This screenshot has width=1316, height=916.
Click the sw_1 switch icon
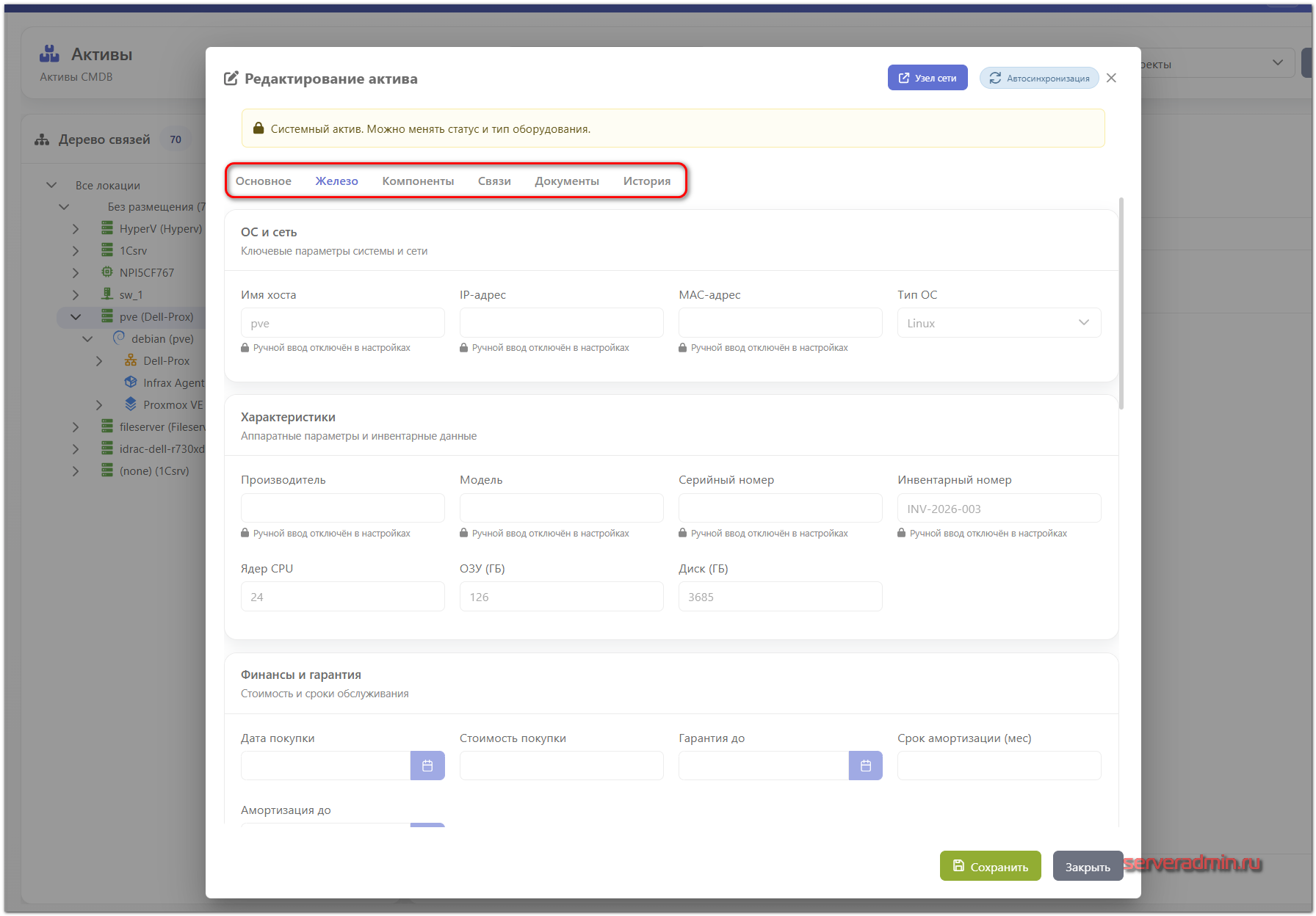tap(107, 294)
